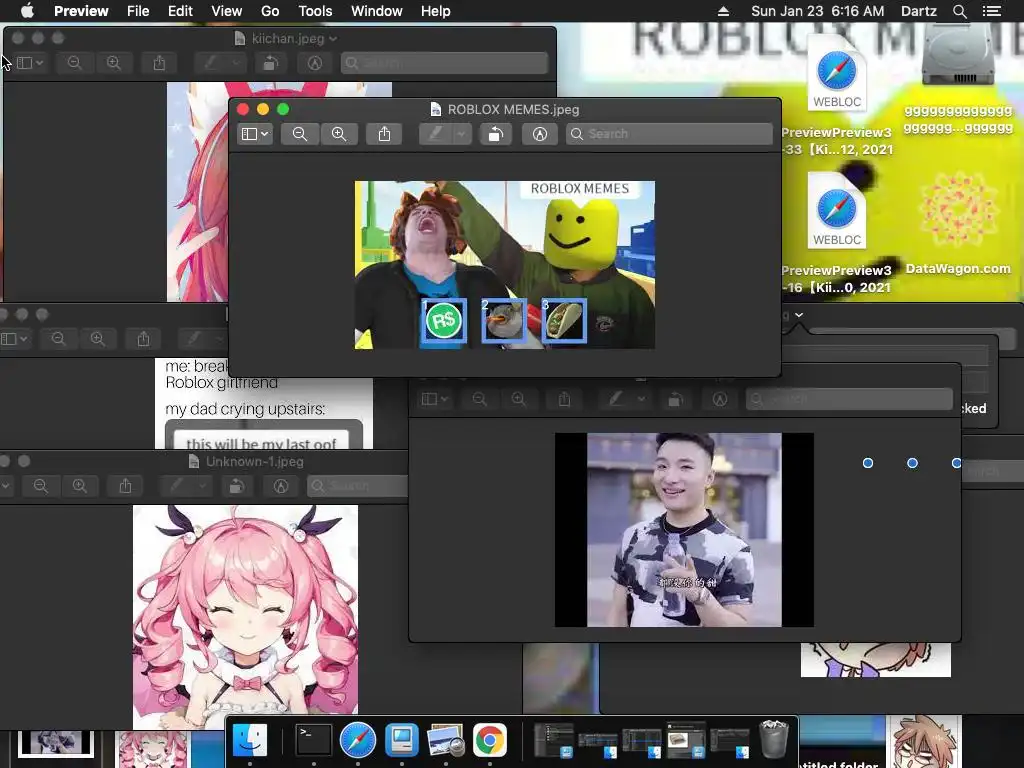
Task: Open Notification Center from menu bar
Action: coord(991,11)
